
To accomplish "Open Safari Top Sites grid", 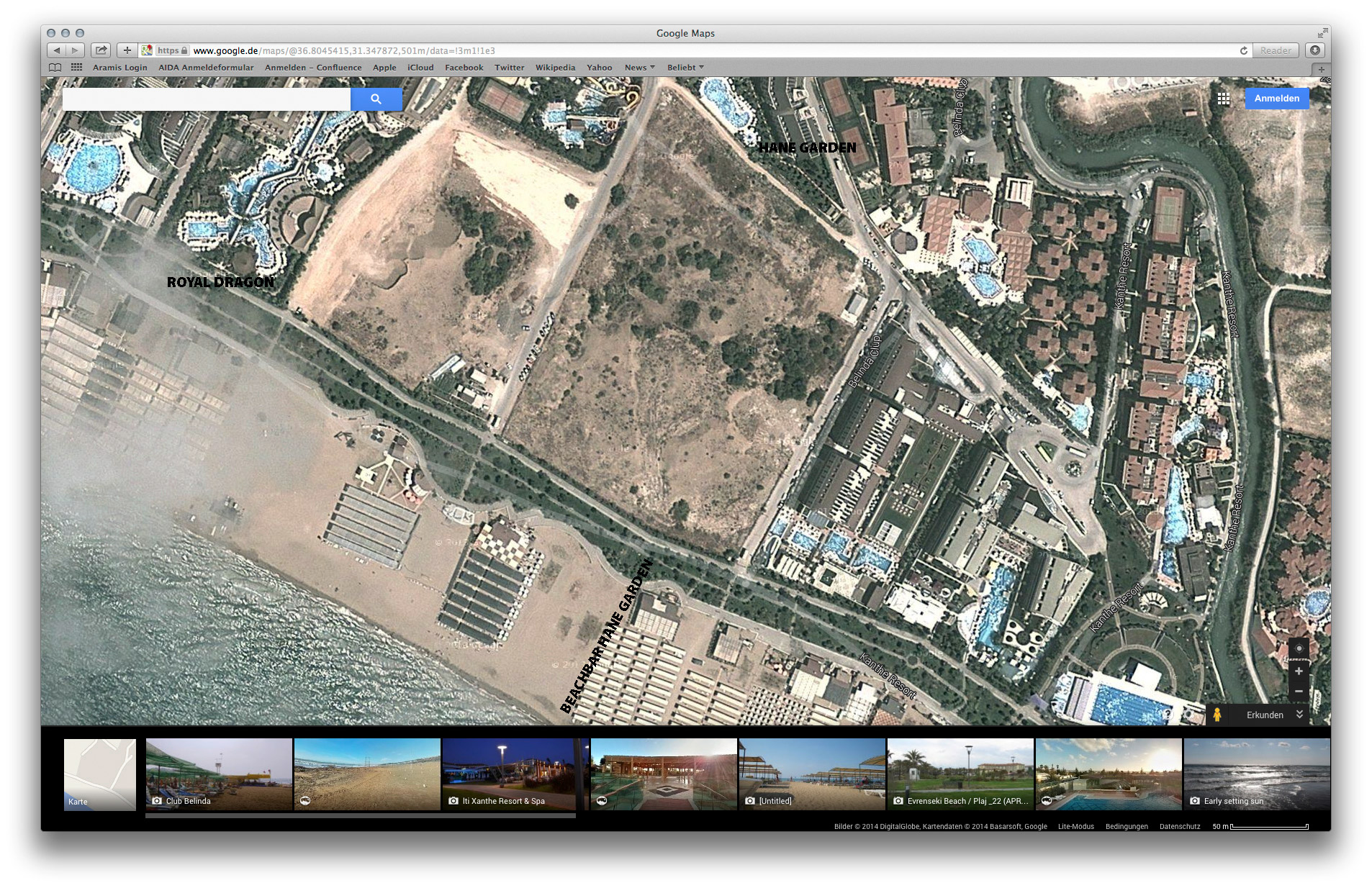I will (x=76, y=68).
